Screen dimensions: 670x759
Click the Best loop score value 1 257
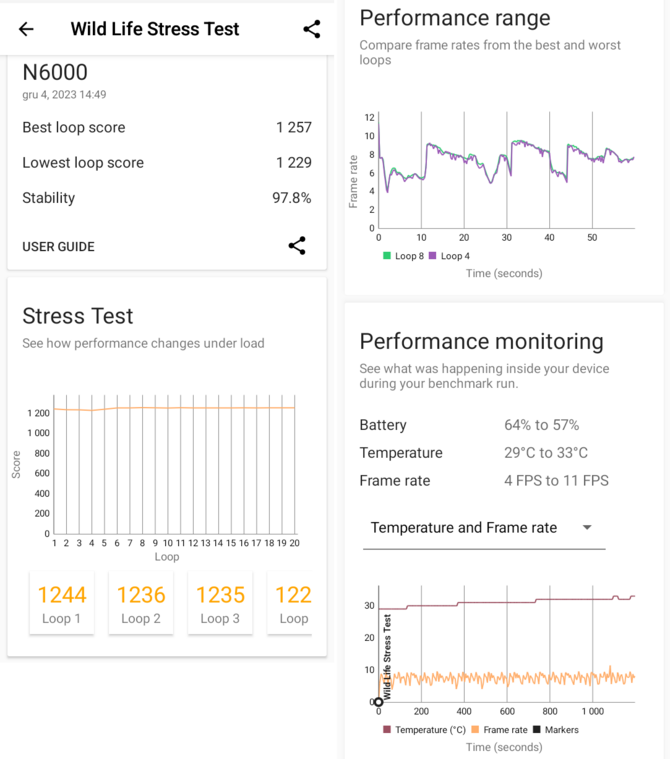[x=294, y=127]
